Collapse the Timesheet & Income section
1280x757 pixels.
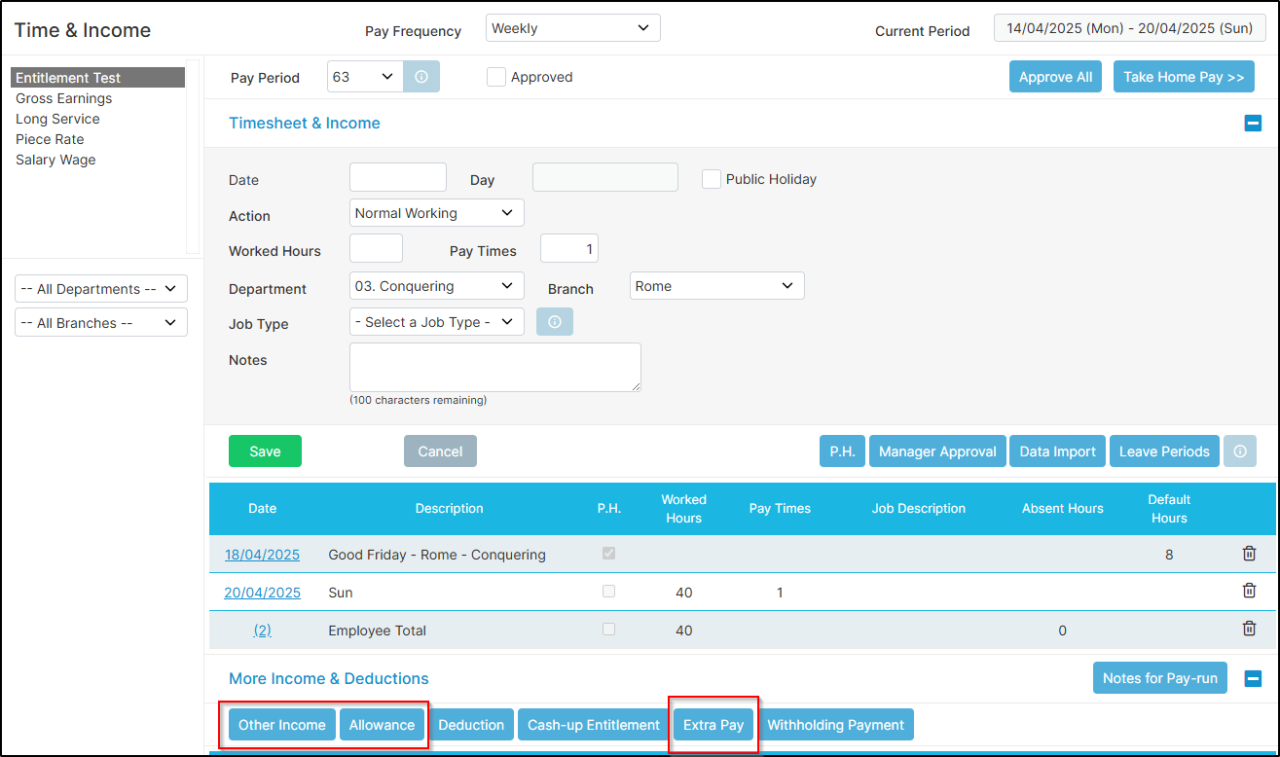point(1252,122)
